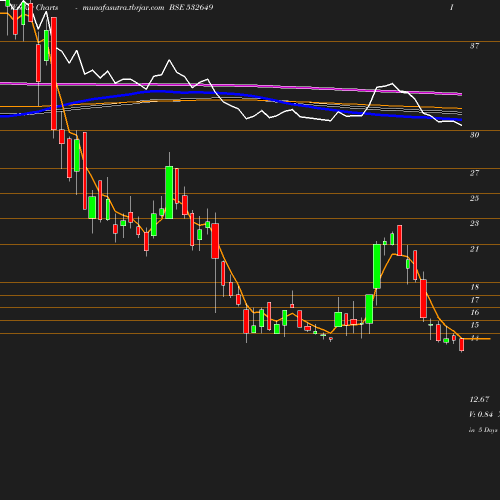The image size is (500, 500).
Task: Click the price label '23'
Action: [474, 223]
